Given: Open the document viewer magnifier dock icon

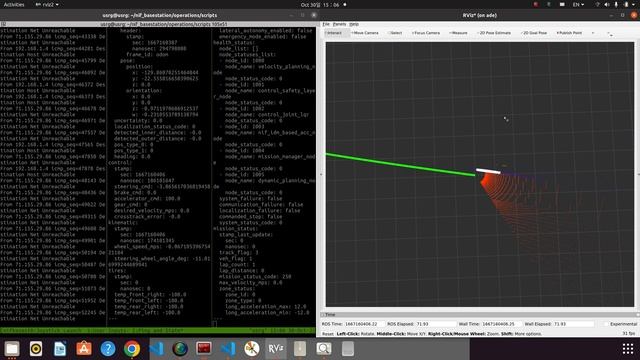Looking at the screenshot, I should click(x=324, y=349).
